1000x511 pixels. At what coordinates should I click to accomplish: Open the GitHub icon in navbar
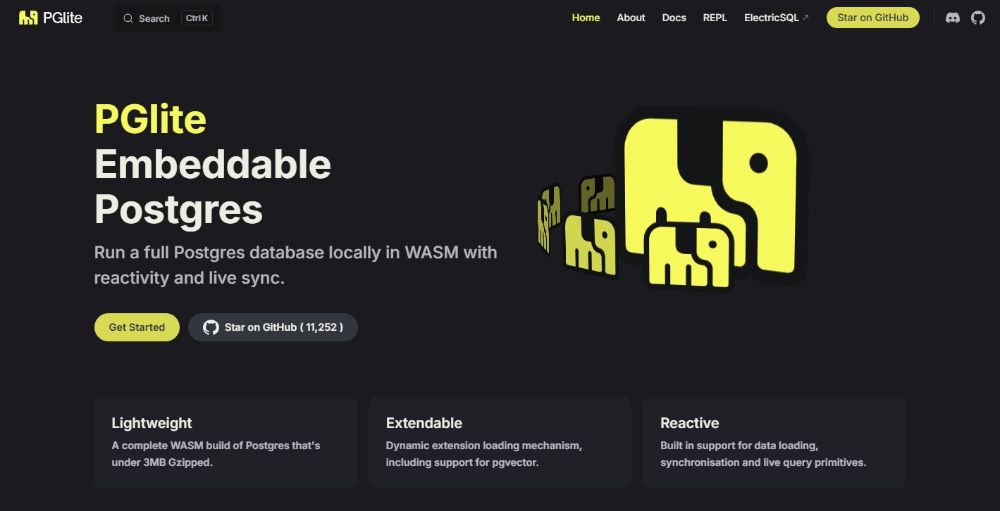[978, 18]
